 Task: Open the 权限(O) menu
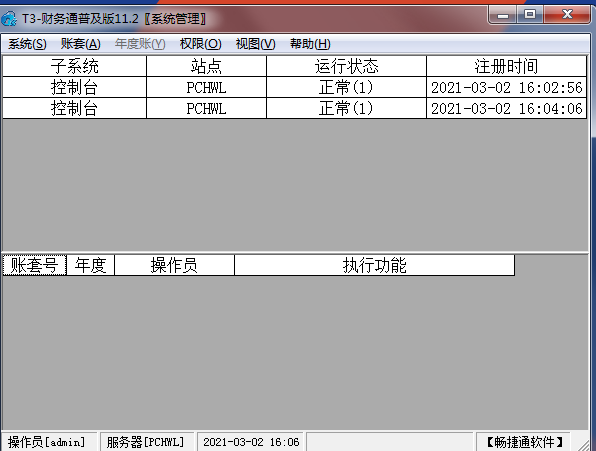pos(200,44)
